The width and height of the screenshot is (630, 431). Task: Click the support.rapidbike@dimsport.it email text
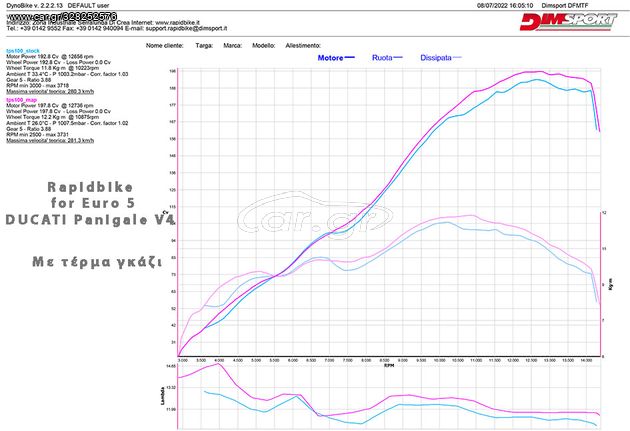186,29
